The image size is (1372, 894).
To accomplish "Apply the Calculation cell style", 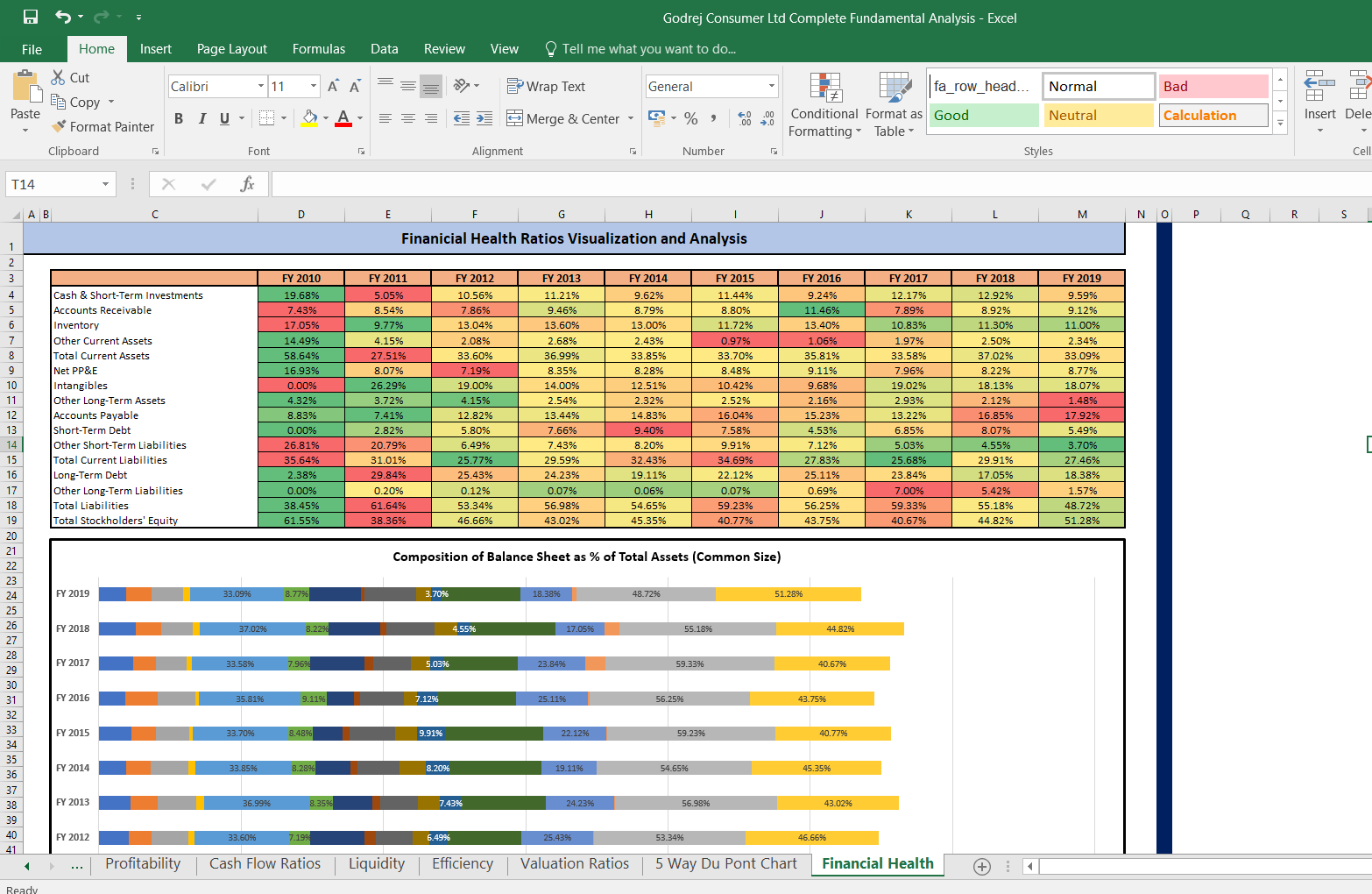I will click(x=1213, y=115).
